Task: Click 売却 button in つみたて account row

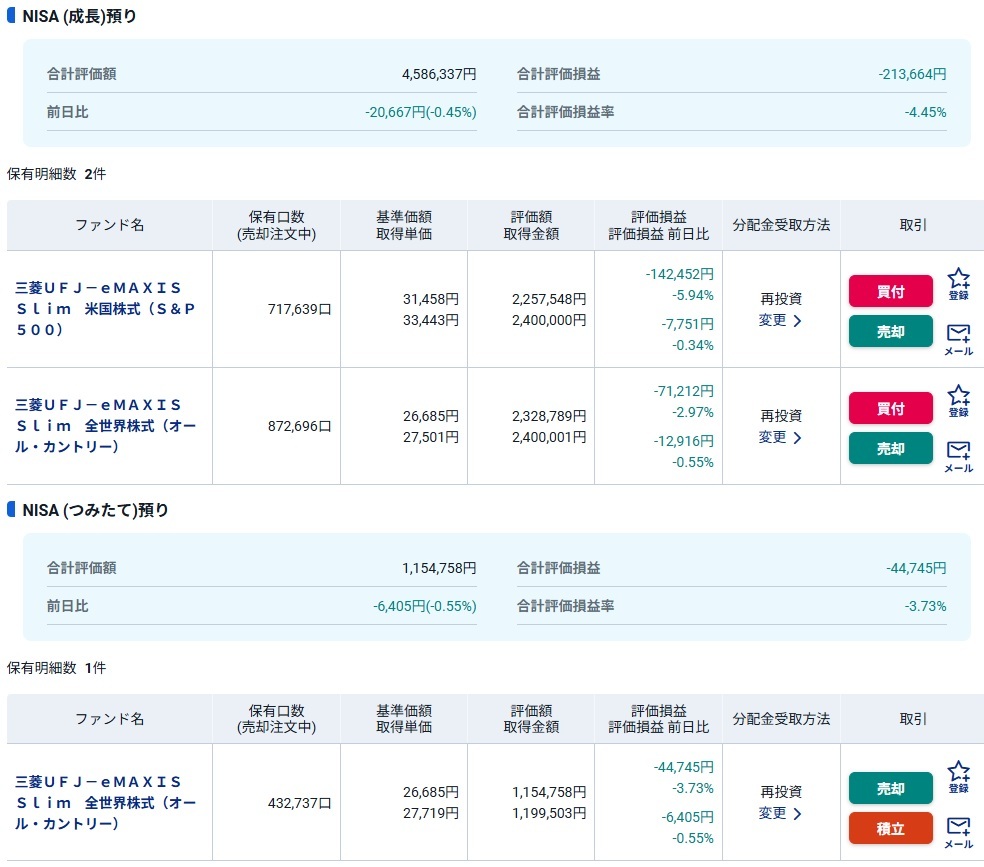Action: [x=890, y=788]
